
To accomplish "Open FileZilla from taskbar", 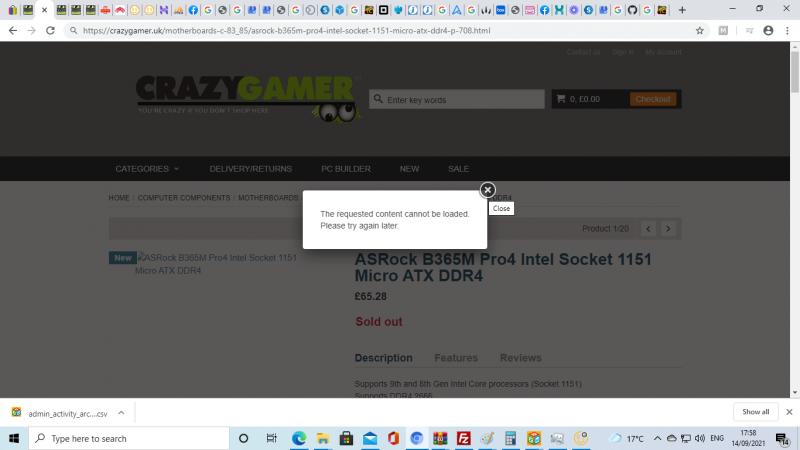I will 463,438.
